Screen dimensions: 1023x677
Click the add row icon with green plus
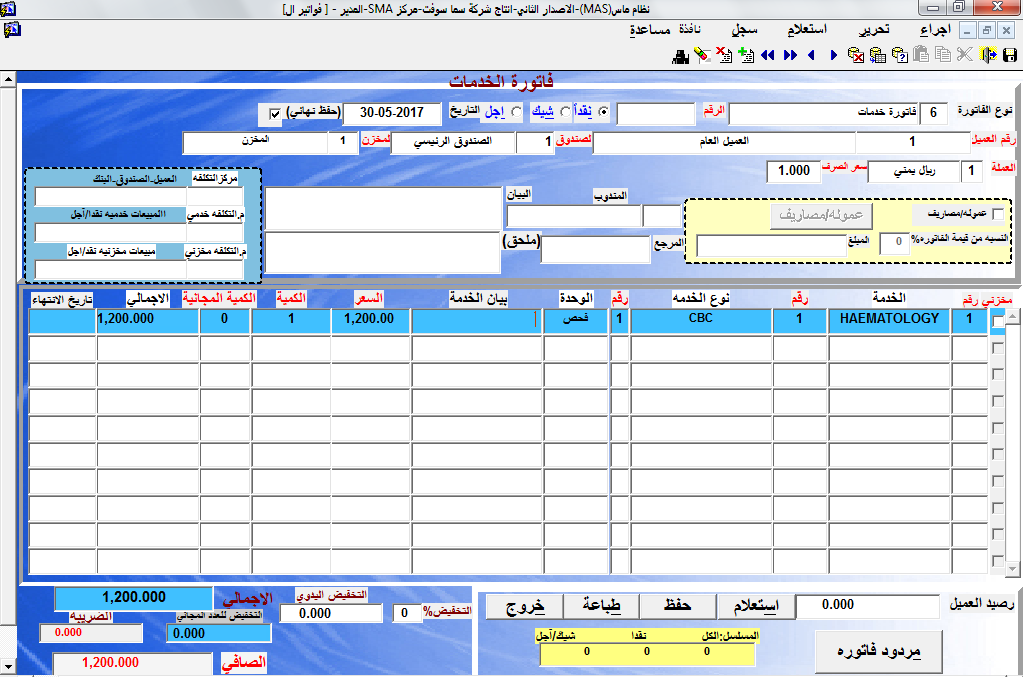(x=744, y=55)
